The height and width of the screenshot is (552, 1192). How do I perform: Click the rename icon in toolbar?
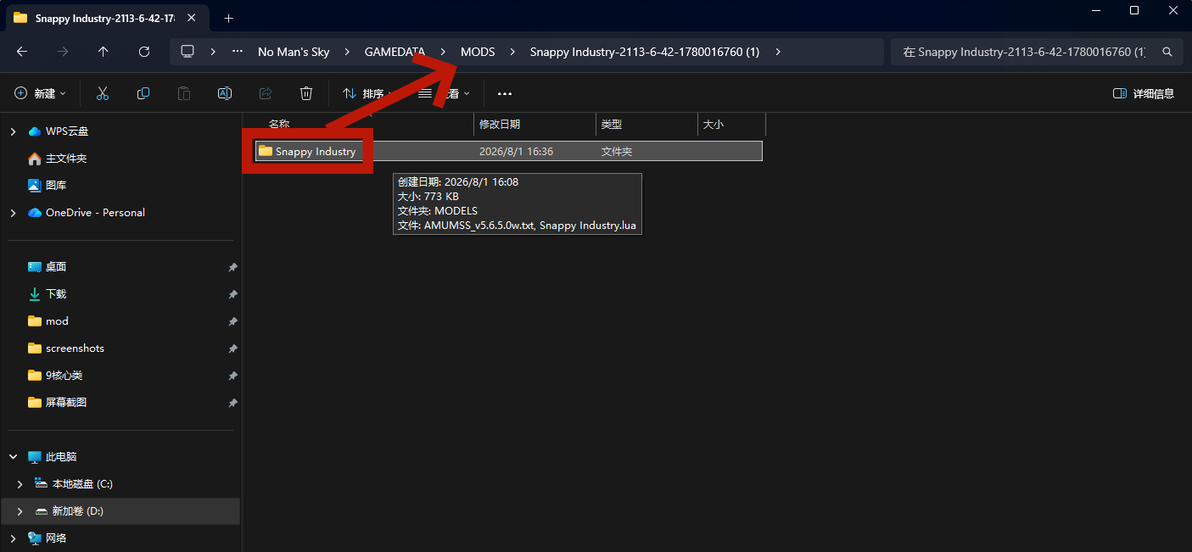tap(224, 94)
